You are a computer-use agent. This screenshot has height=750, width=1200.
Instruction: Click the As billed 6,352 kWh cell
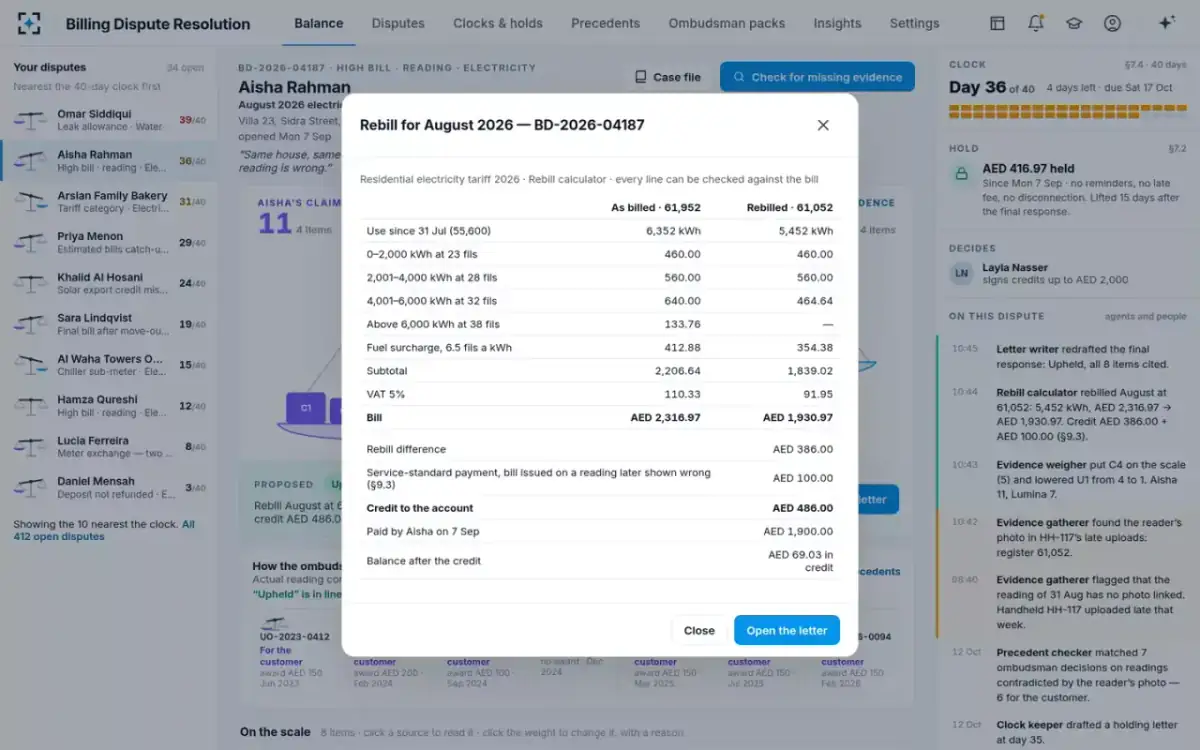[x=673, y=231]
